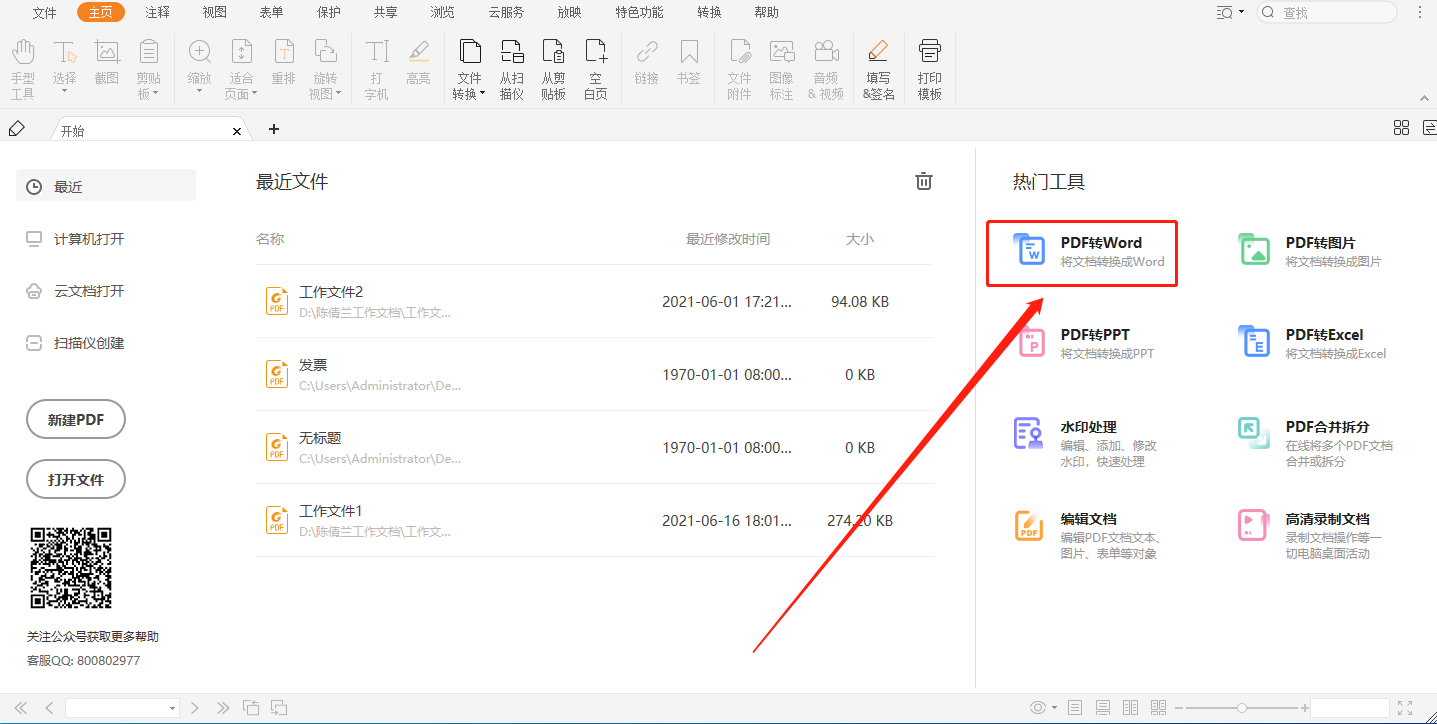The height and width of the screenshot is (724, 1437).
Task: Open the PDF to Word converter
Action: tap(1081, 252)
